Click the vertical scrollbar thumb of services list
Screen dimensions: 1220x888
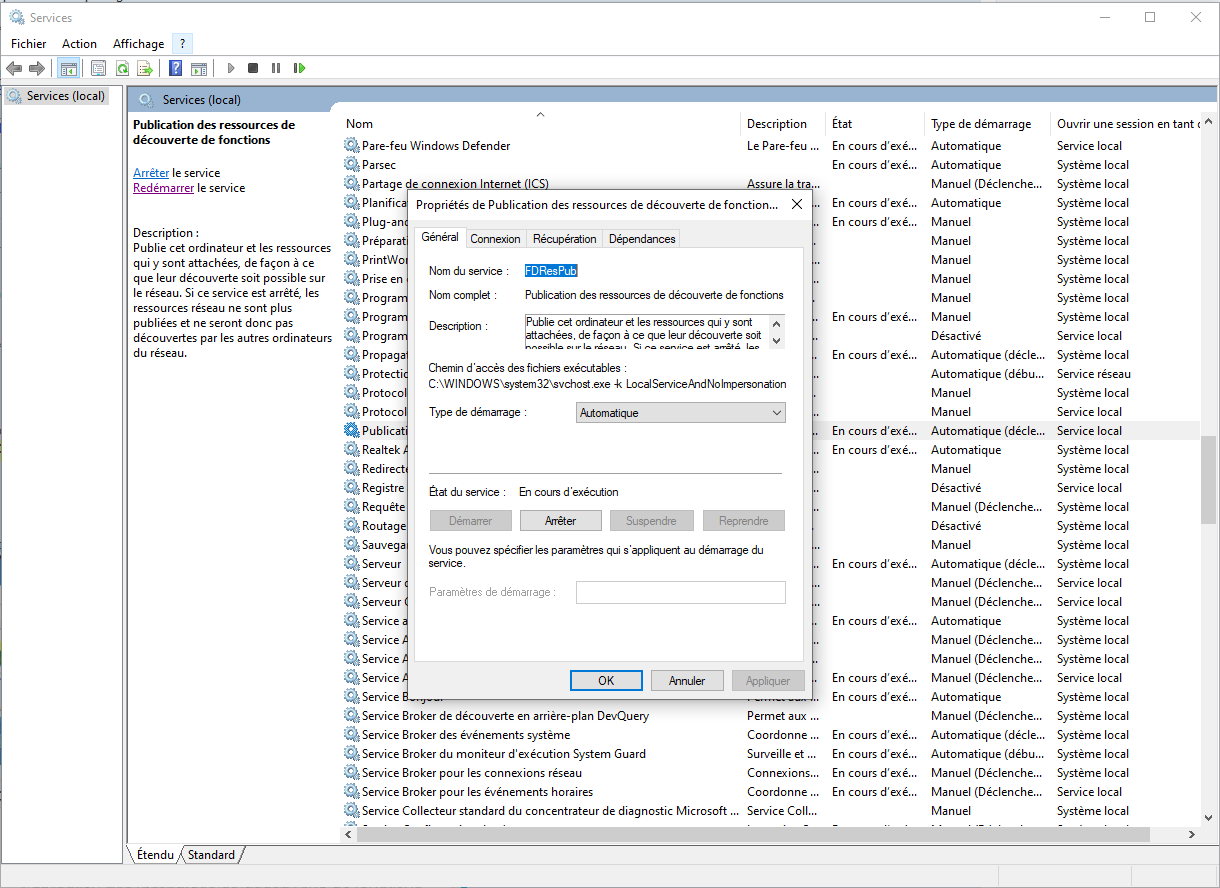click(1209, 480)
